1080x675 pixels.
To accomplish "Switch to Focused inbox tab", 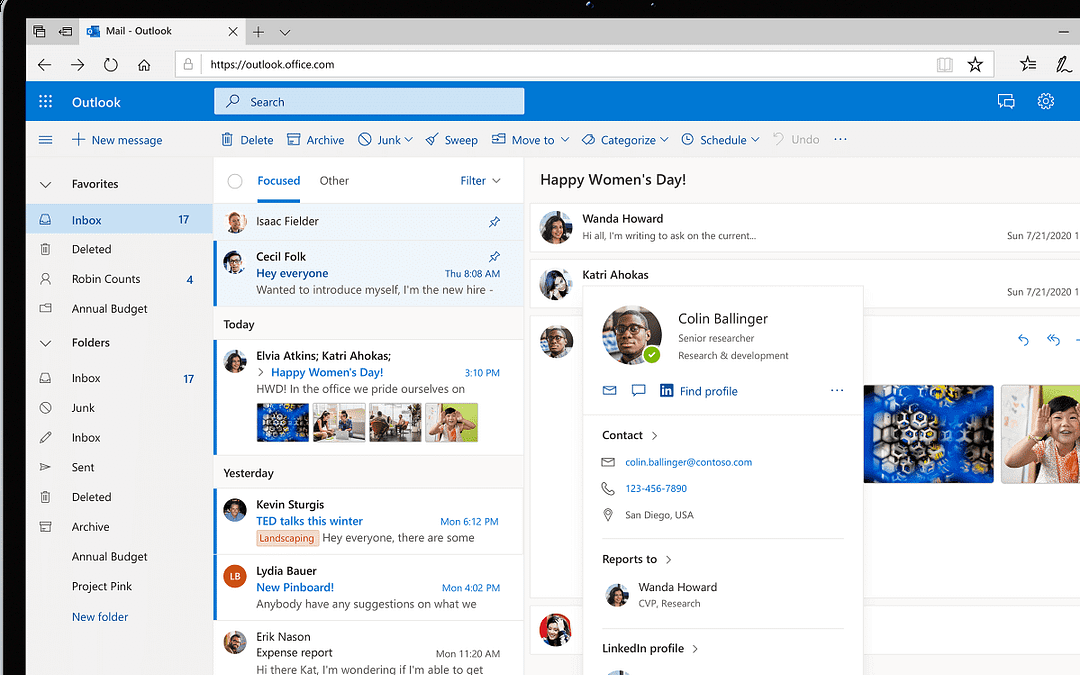I will (278, 180).
